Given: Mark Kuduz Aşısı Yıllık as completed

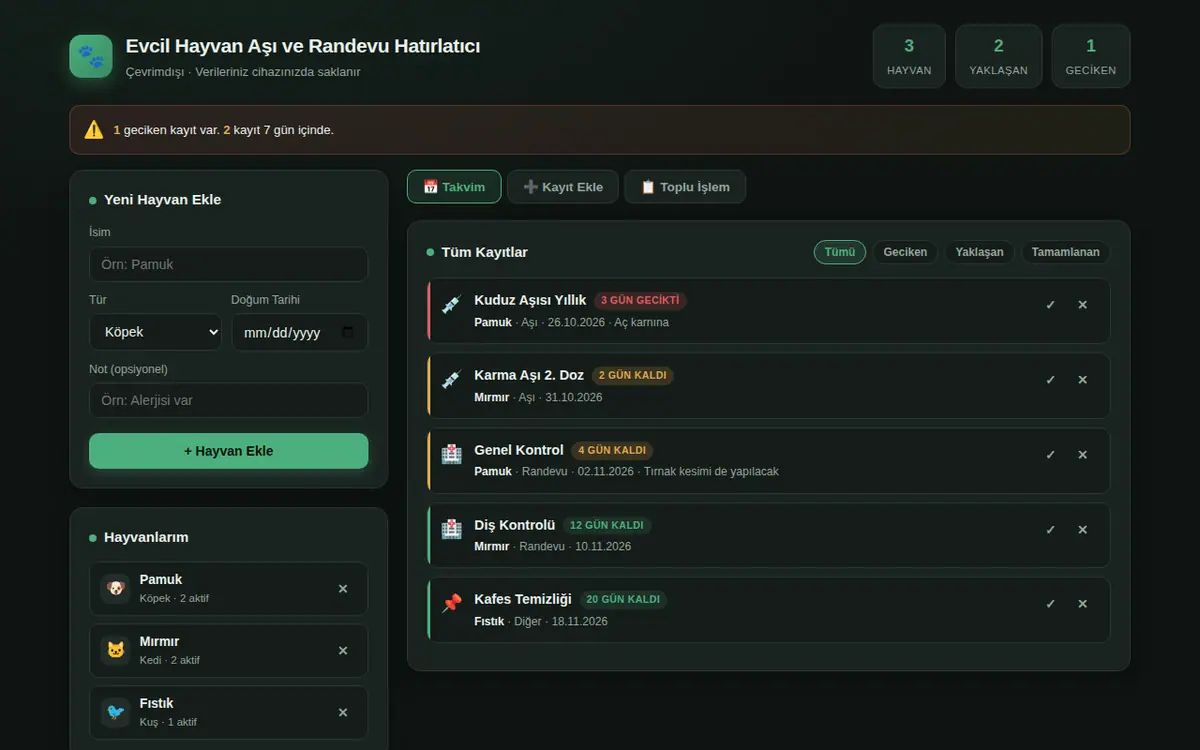Looking at the screenshot, I should coord(1050,305).
